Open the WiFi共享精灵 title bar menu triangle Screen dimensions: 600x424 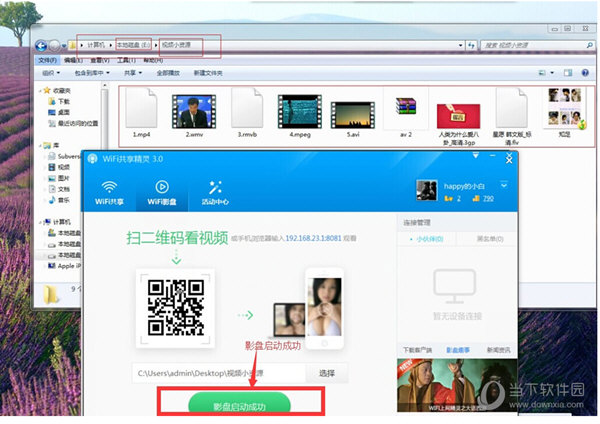click(x=476, y=155)
